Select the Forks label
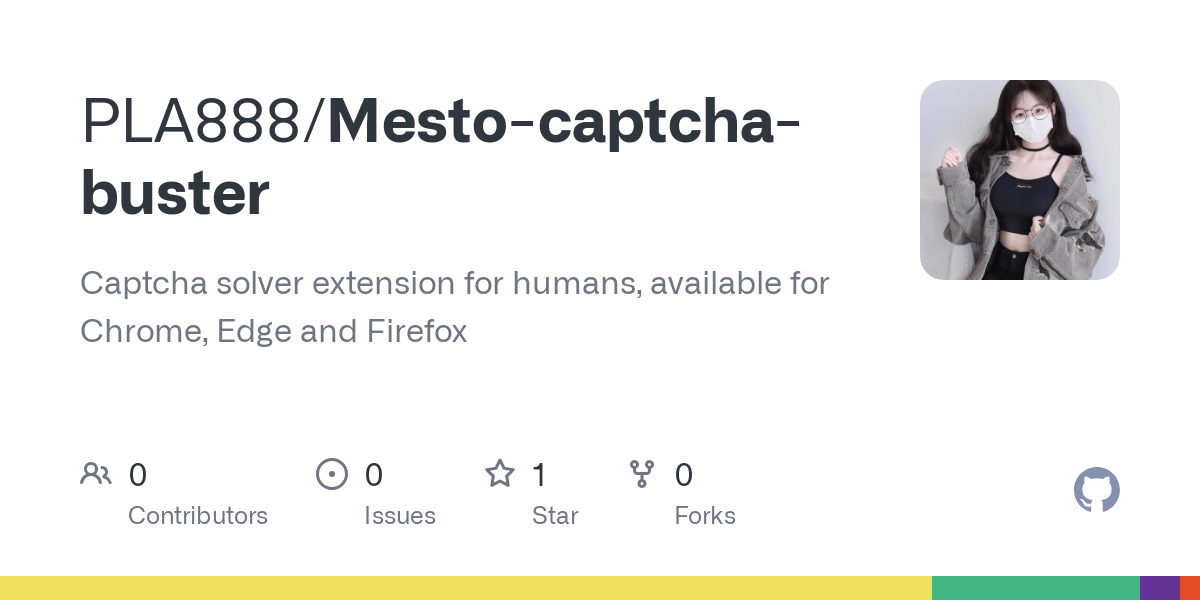The image size is (1200, 600). point(705,516)
